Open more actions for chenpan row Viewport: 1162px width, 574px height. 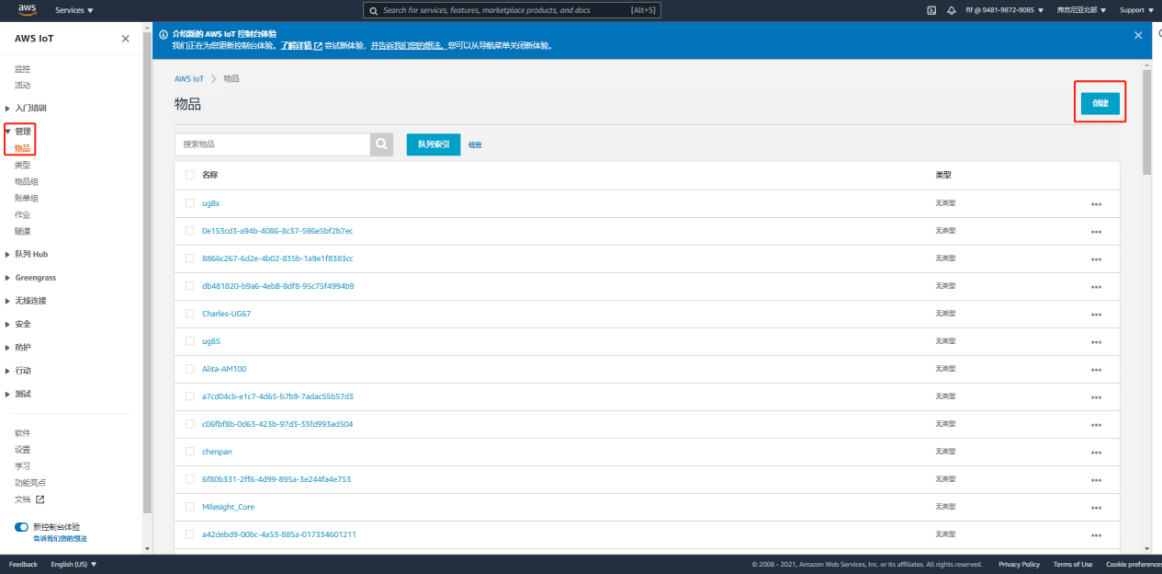click(1096, 453)
